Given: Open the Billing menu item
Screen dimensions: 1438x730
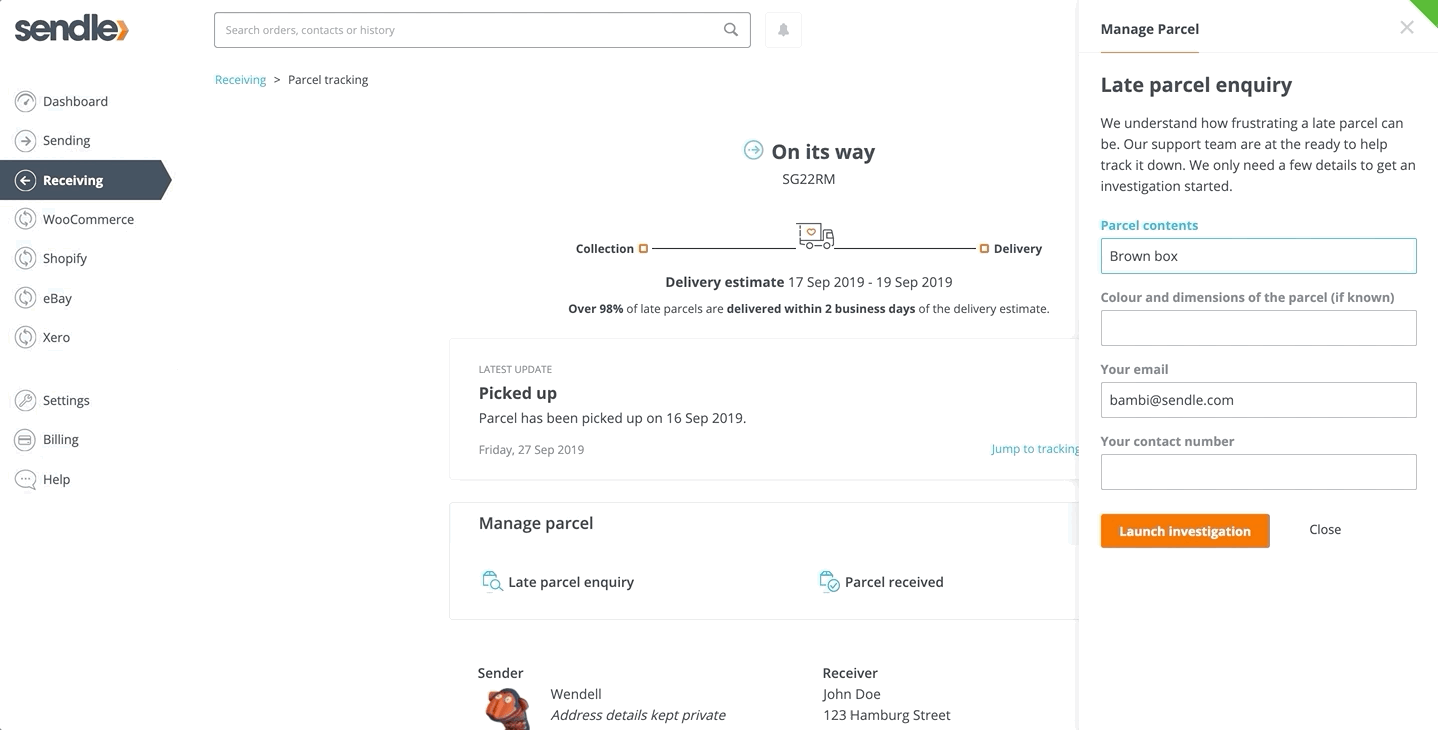Looking at the screenshot, I should [61, 439].
